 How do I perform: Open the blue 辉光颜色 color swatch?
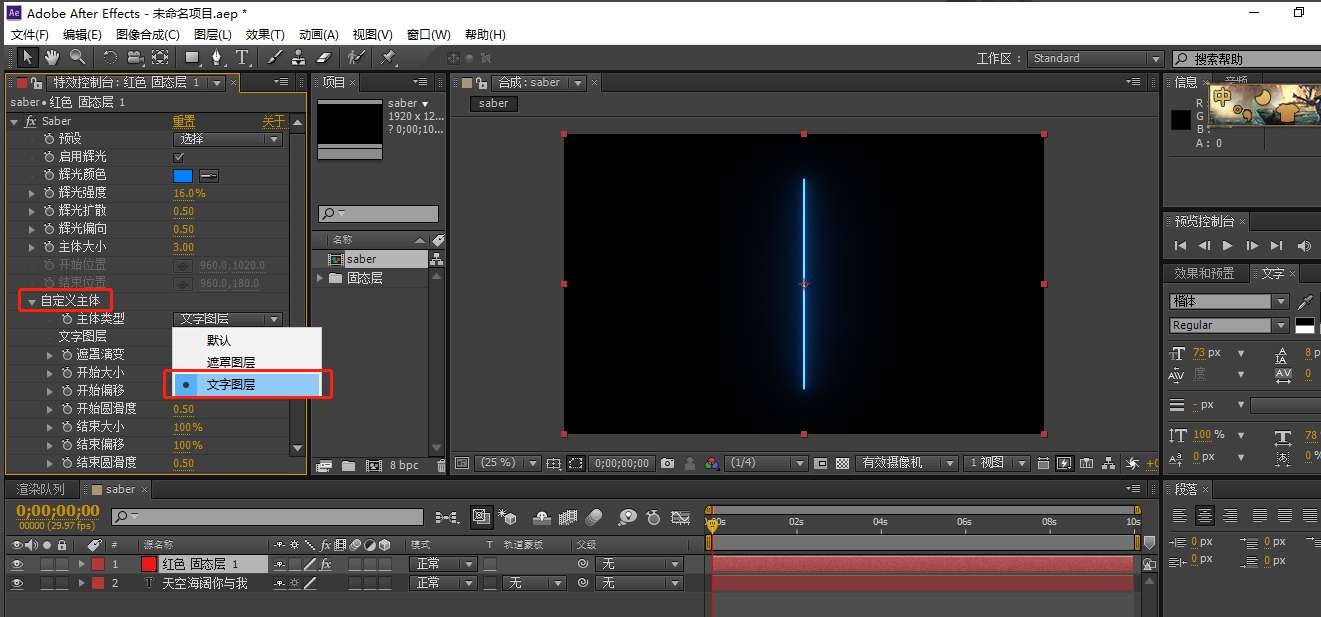183,175
